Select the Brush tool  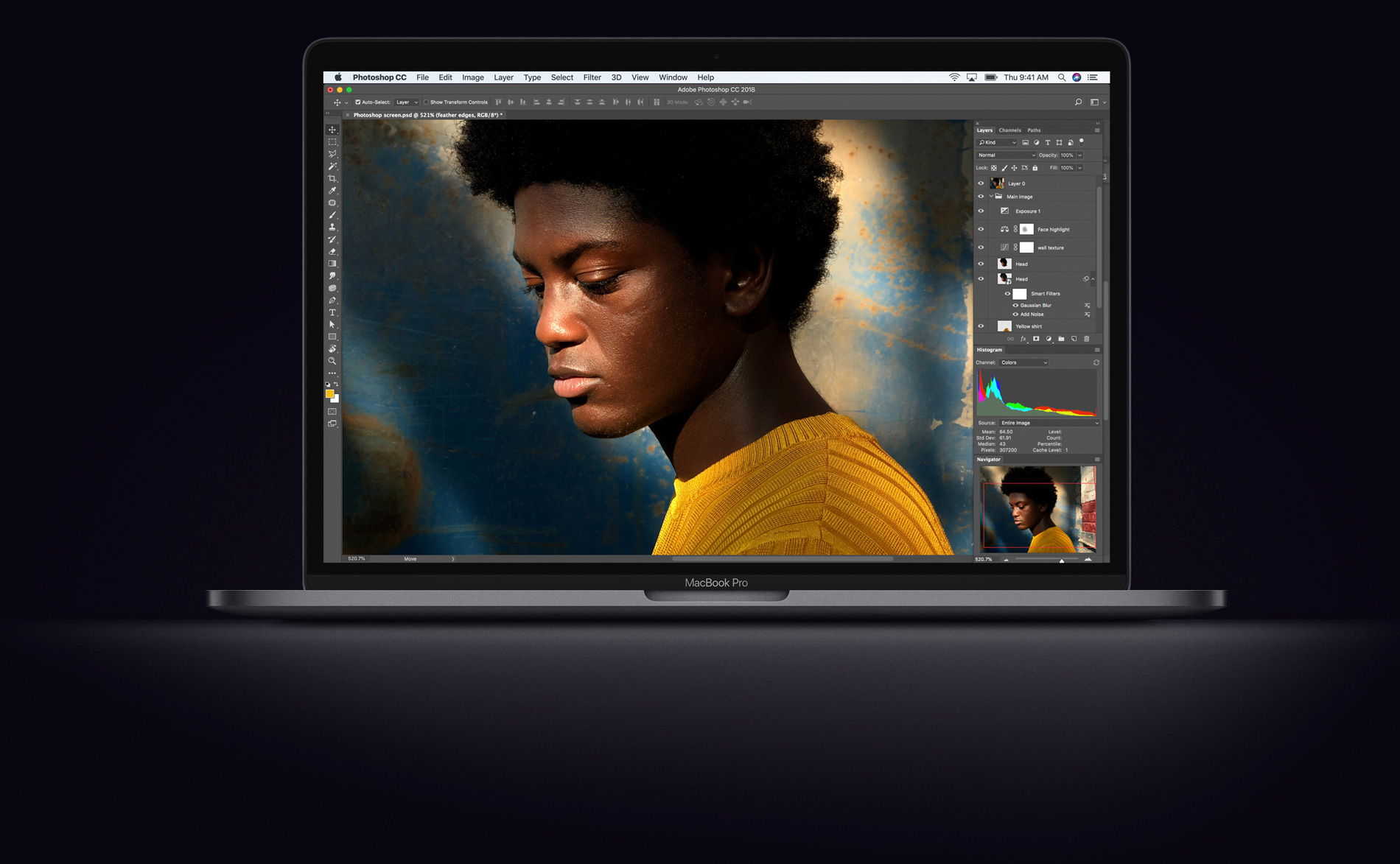click(x=332, y=215)
